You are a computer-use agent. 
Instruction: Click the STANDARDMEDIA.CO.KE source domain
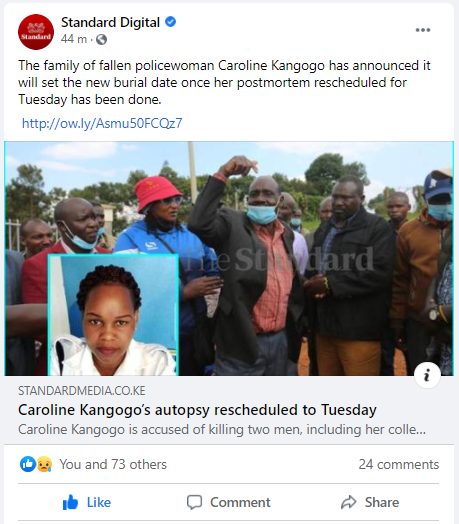pos(82,391)
